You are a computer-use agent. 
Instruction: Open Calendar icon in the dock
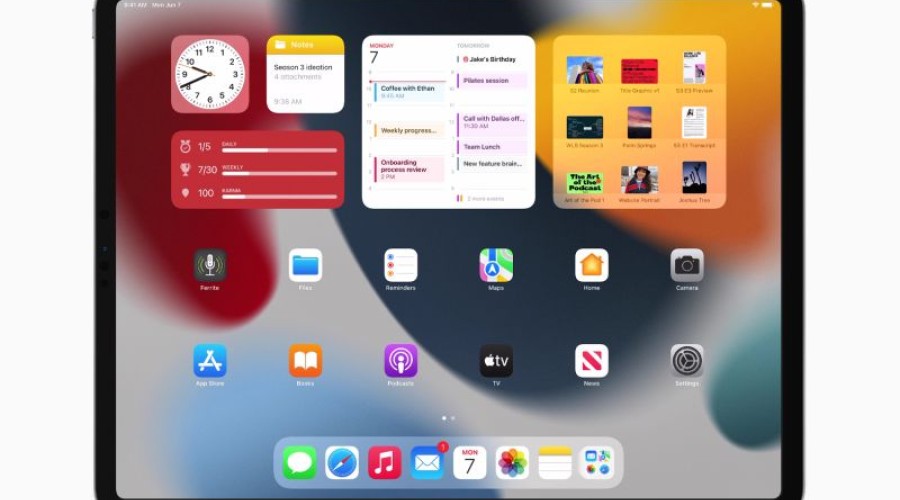click(x=470, y=463)
